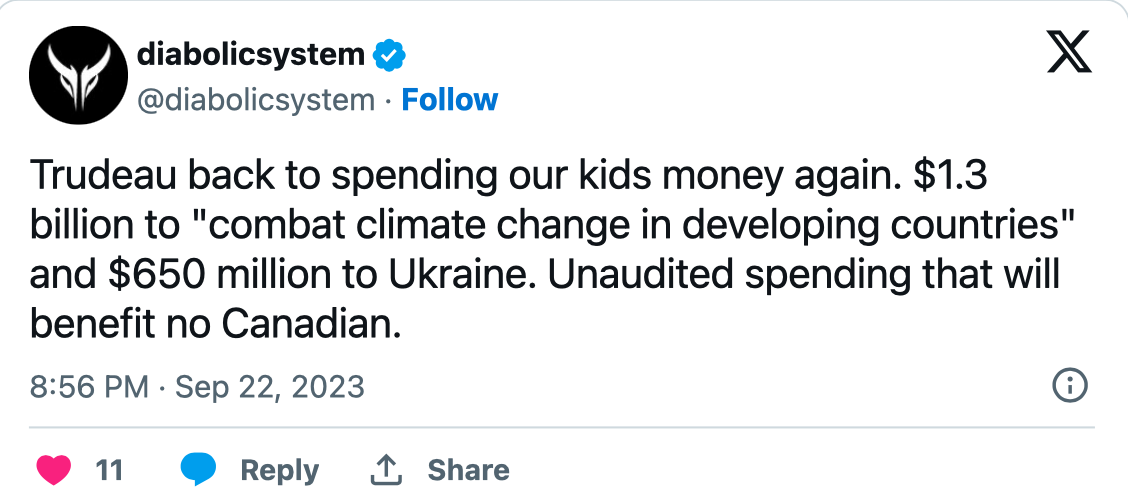Click the Sep 22, 2023 date
Image resolution: width=1128 pixels, height=502 pixels.
coord(270,386)
